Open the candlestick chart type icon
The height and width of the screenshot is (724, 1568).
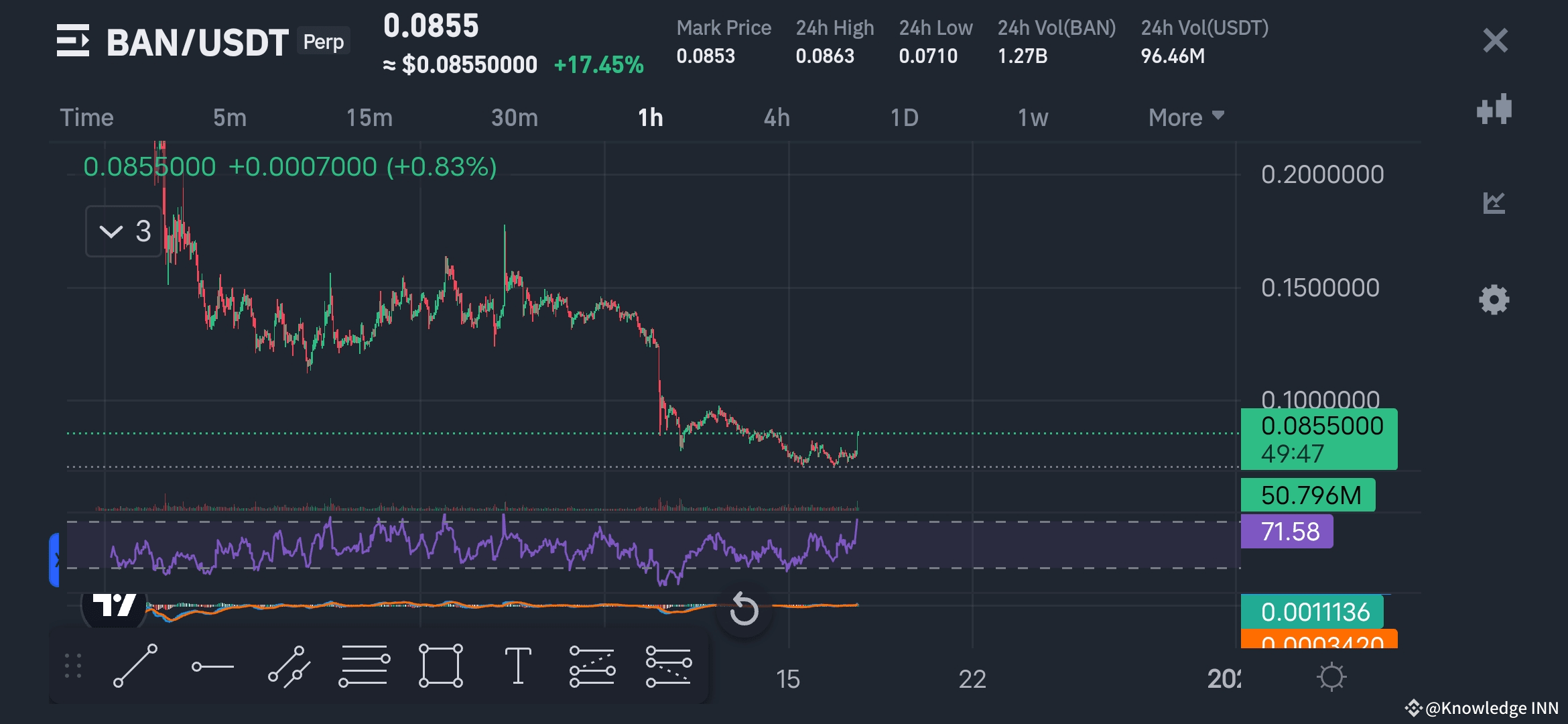tap(1494, 109)
